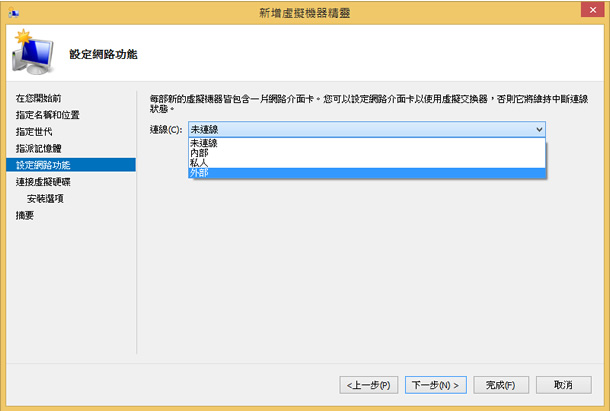This screenshot has height=411, width=610.
Task: Close the 新增虛擬機器精靈 window
Action: (592, 10)
